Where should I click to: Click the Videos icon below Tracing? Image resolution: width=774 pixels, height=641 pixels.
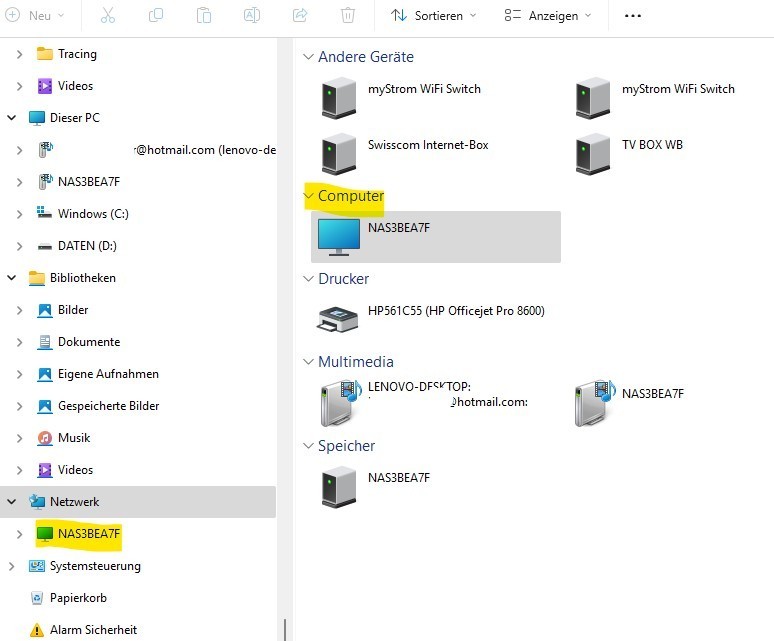[x=44, y=86]
